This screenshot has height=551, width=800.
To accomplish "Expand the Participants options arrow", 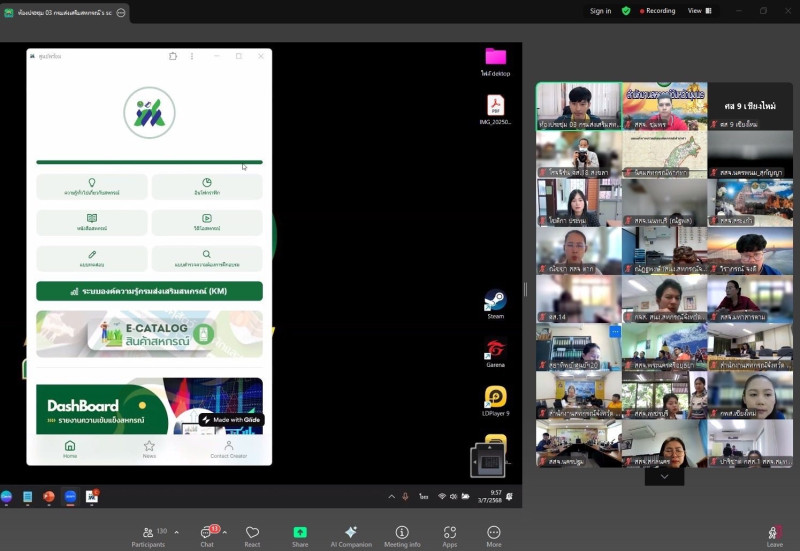I will click(177, 532).
